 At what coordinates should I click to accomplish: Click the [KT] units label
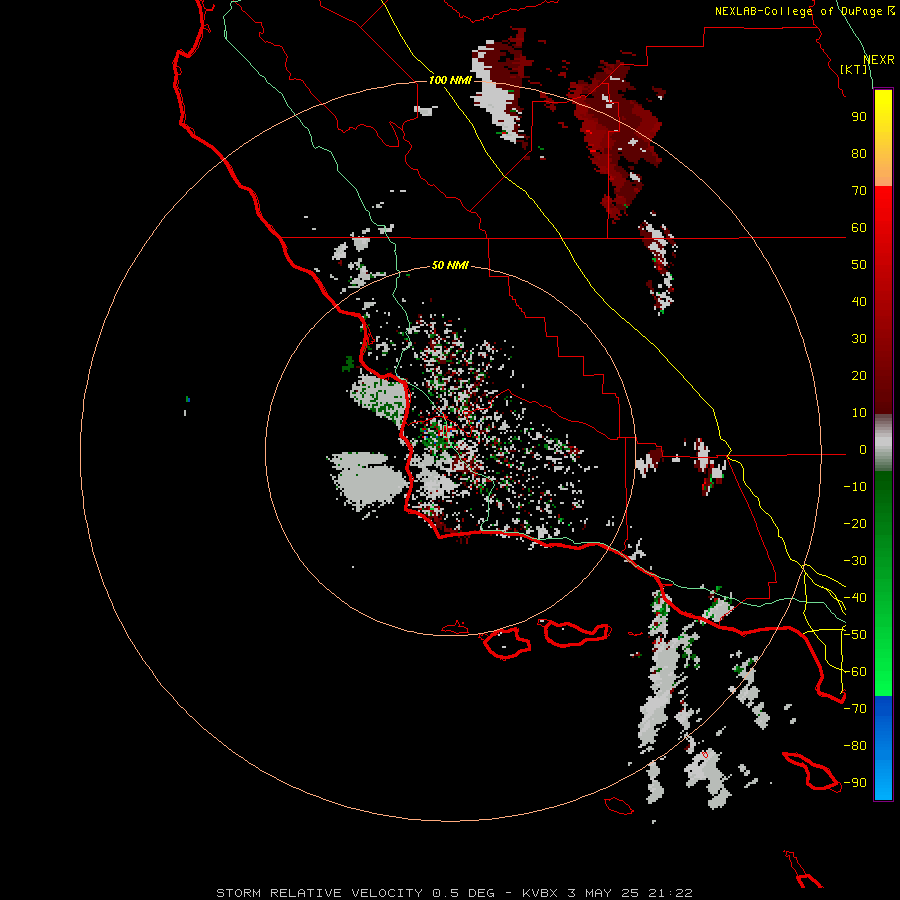(854, 69)
